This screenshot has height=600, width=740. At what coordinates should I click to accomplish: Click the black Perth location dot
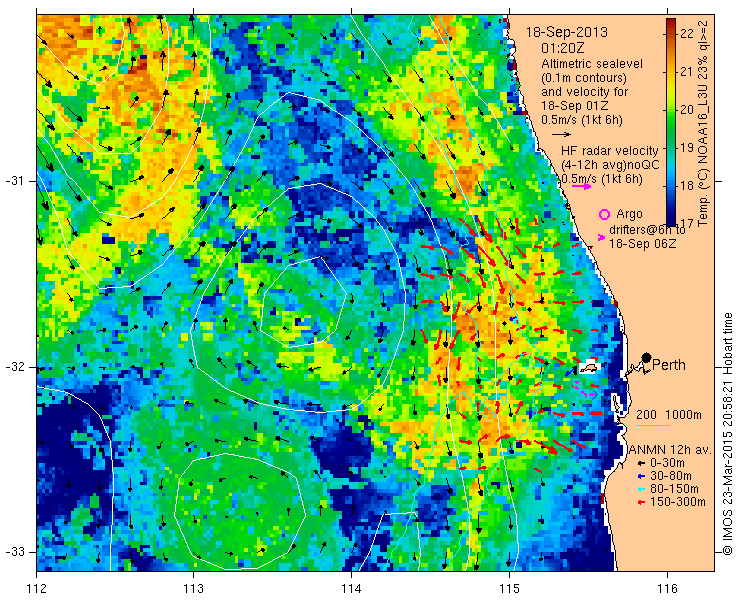pos(647,358)
